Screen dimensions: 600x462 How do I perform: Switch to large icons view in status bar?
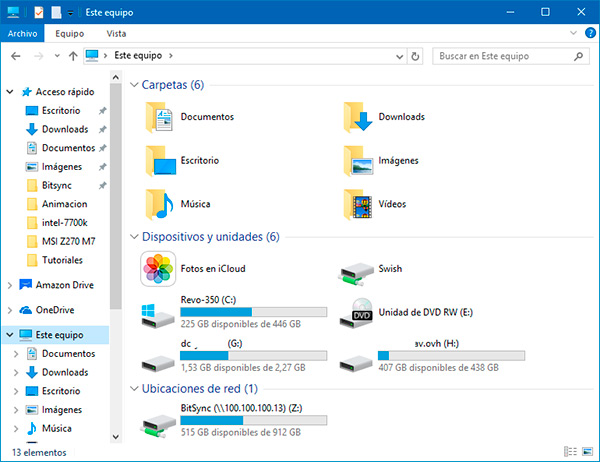(587, 451)
